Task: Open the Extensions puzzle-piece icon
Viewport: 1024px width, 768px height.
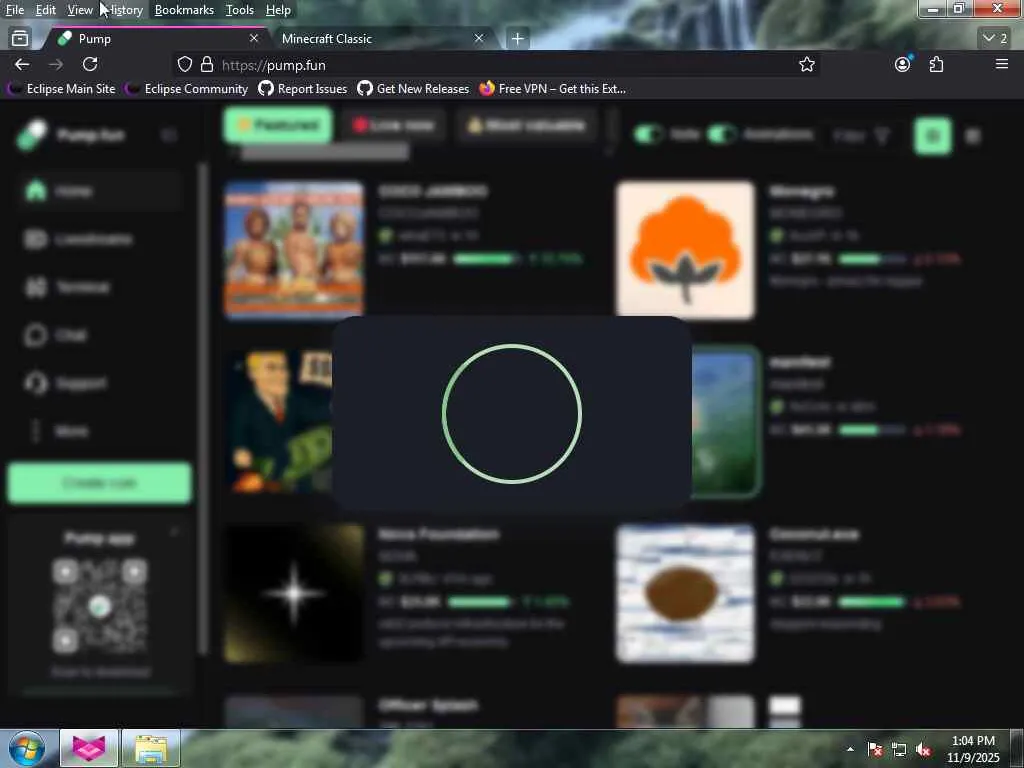Action: click(936, 64)
